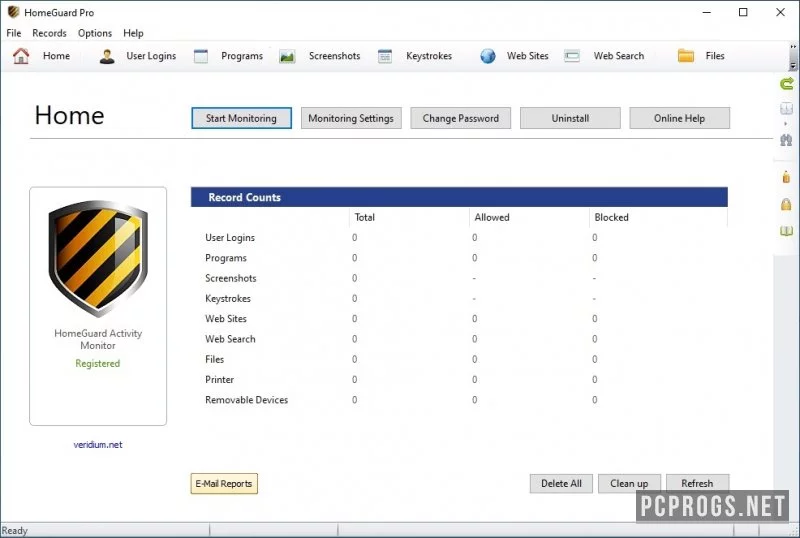The height and width of the screenshot is (538, 800).
Task: Select the Web Sites row label in table
Action: coord(226,319)
